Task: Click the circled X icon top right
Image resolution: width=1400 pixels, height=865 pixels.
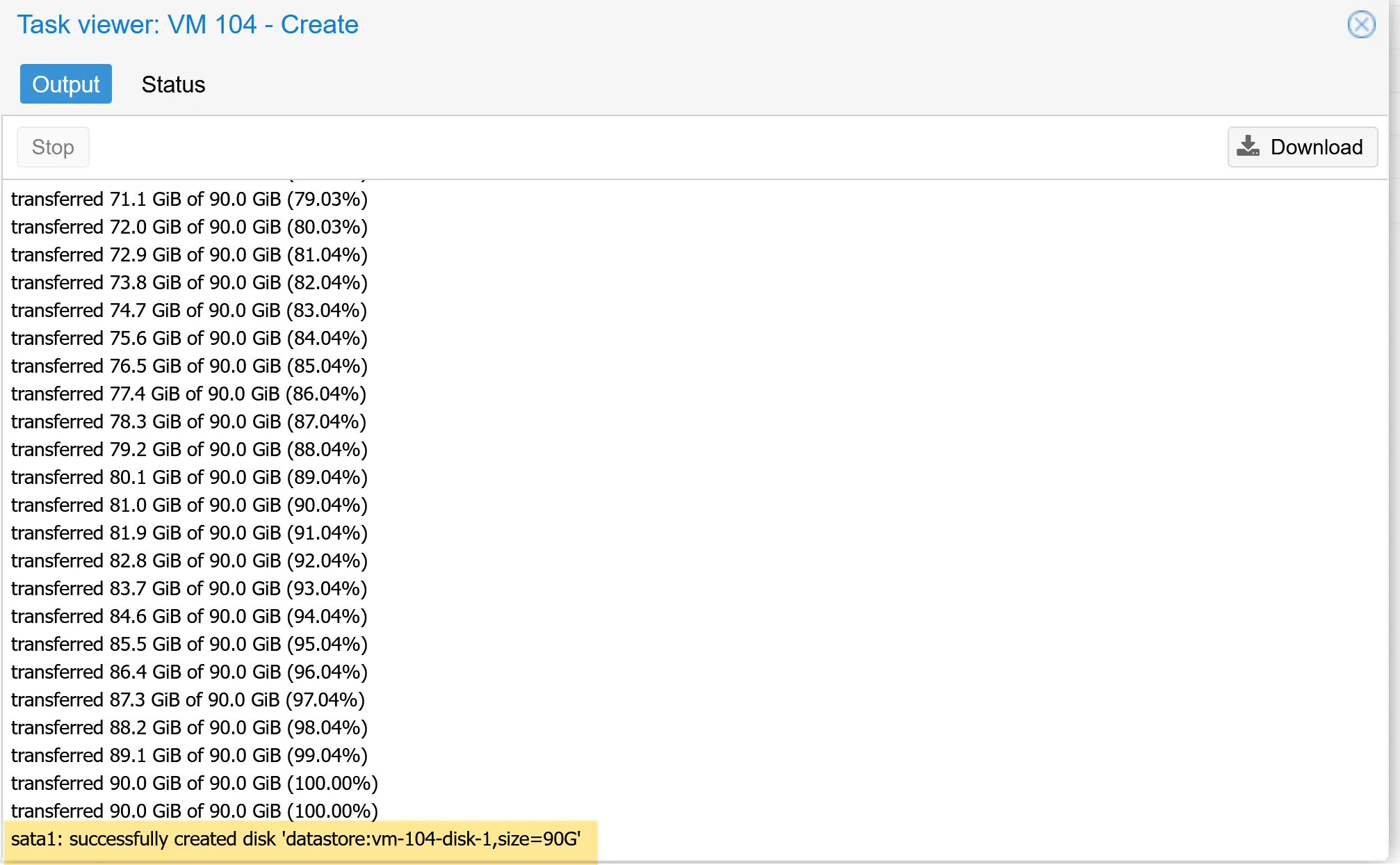Action: point(1361,24)
